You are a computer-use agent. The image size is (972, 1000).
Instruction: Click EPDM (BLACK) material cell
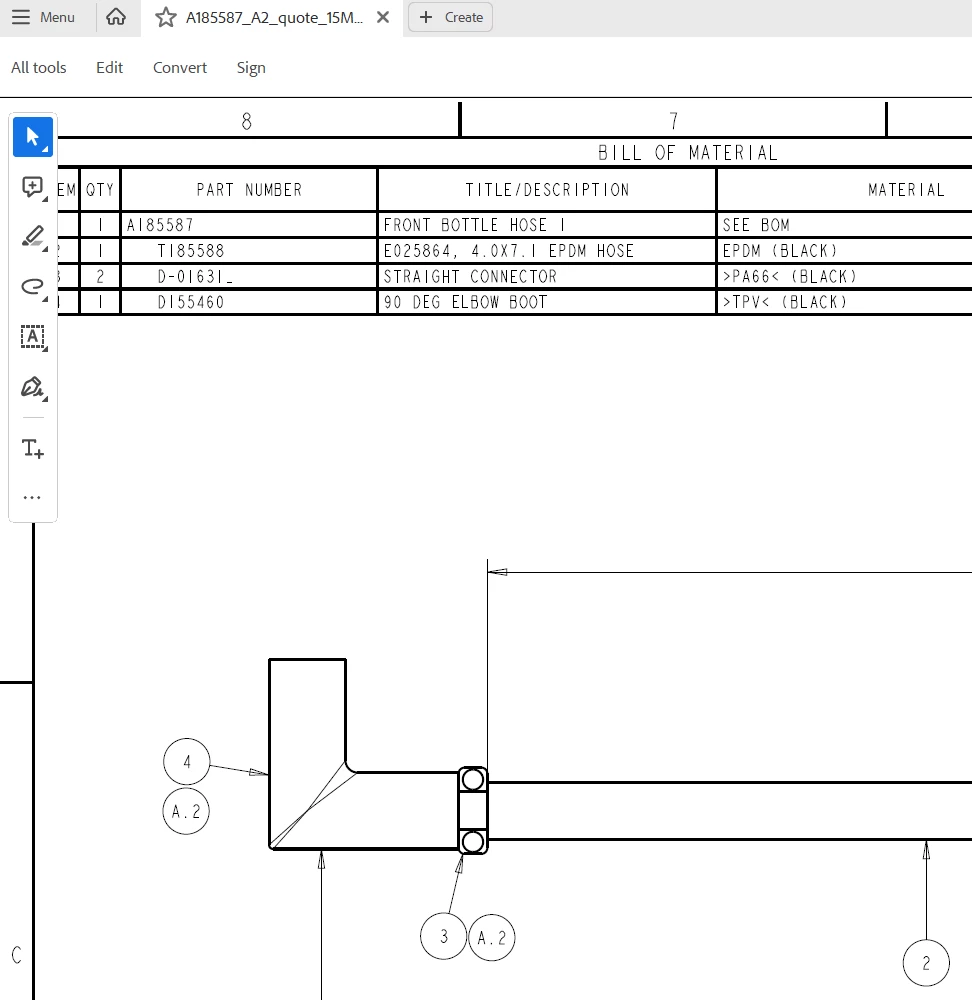pyautogui.click(x=779, y=251)
